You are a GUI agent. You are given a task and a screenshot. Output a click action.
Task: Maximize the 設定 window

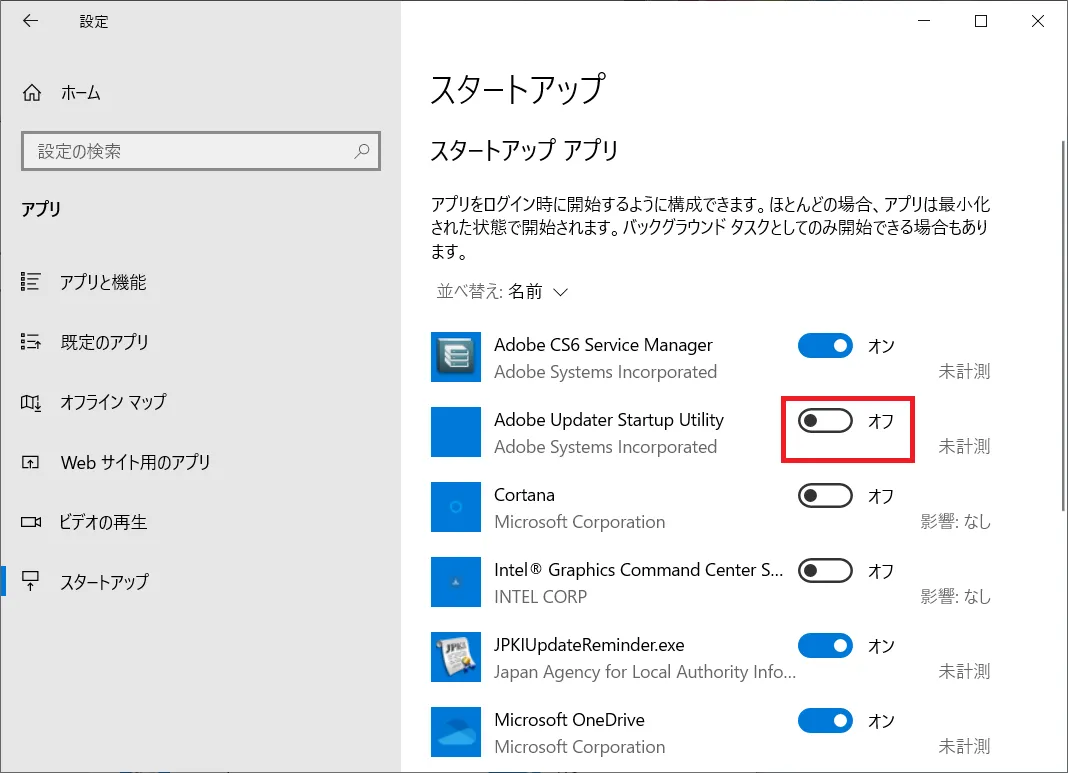coord(981,21)
